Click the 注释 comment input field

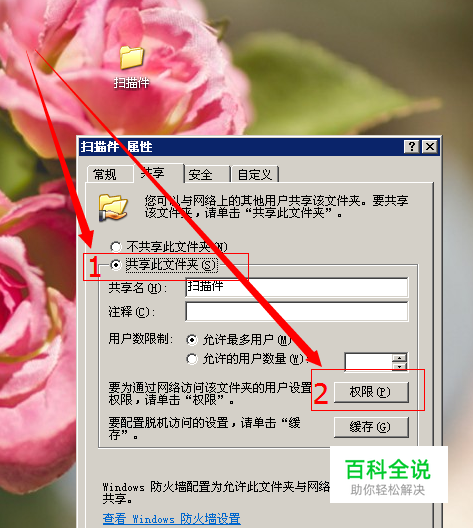(x=297, y=311)
